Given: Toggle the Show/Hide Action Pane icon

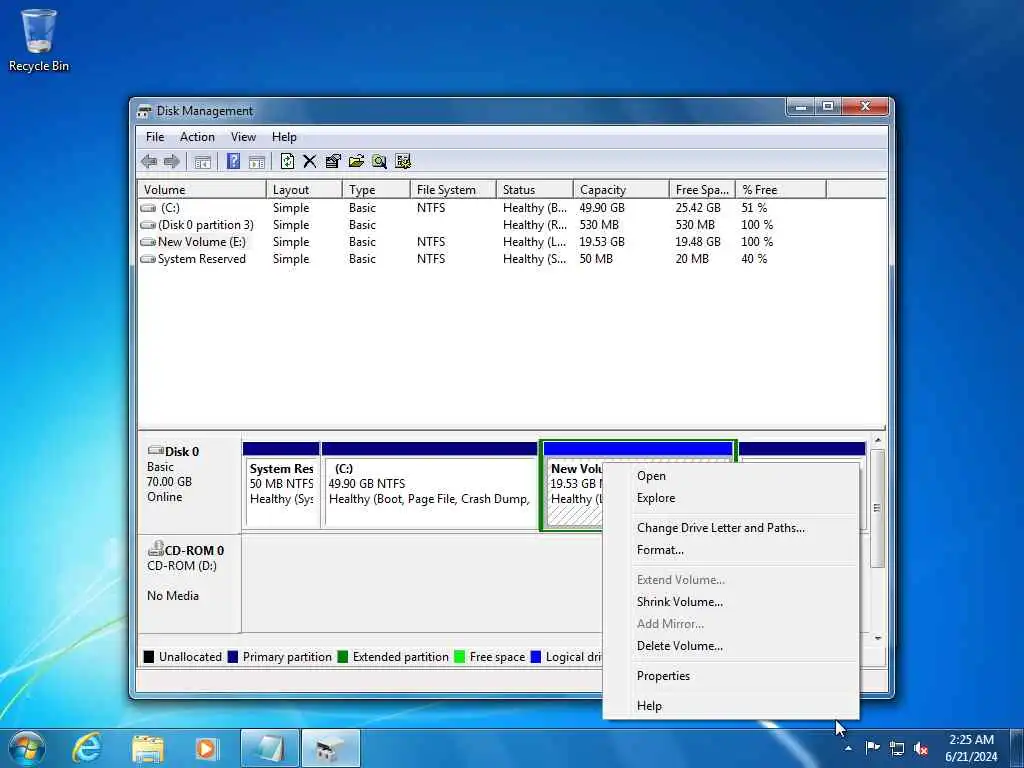Looking at the screenshot, I should click(257, 161).
